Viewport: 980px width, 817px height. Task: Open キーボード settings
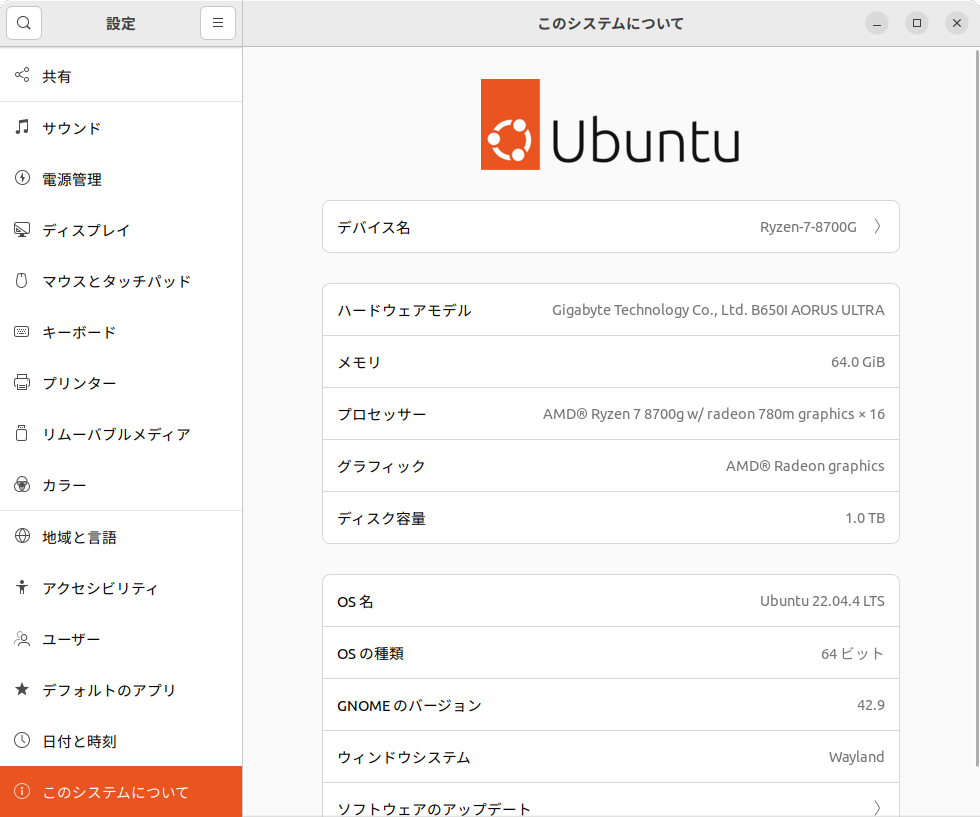[121, 332]
